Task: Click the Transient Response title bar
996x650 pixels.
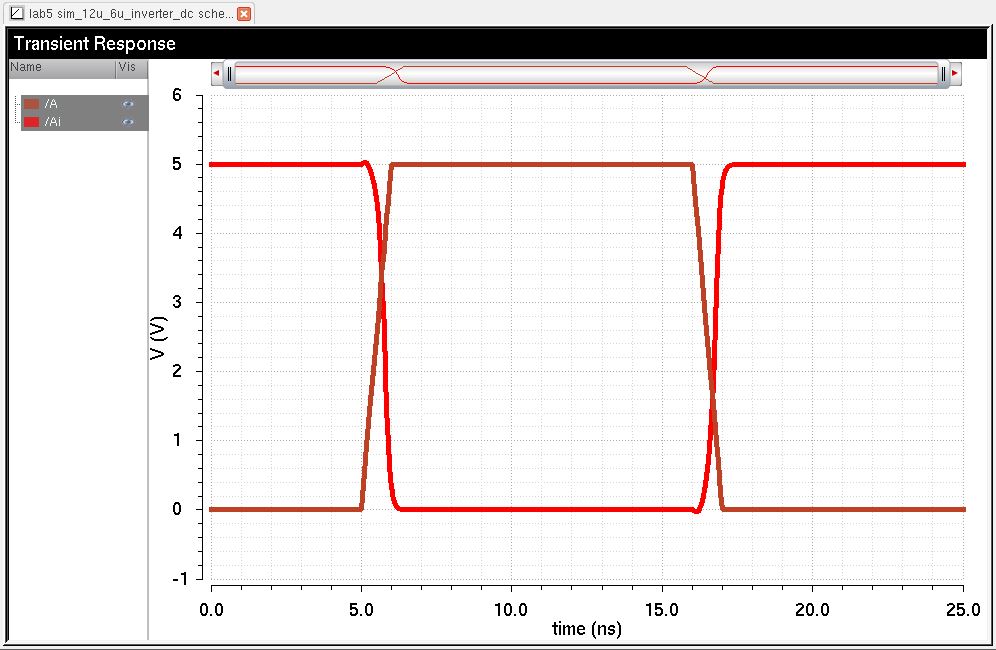Action: (498, 43)
